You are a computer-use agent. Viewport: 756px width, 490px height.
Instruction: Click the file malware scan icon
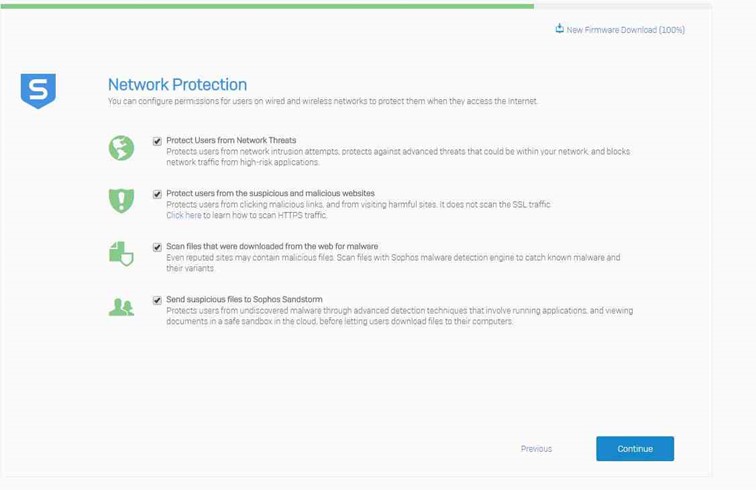pos(121,253)
